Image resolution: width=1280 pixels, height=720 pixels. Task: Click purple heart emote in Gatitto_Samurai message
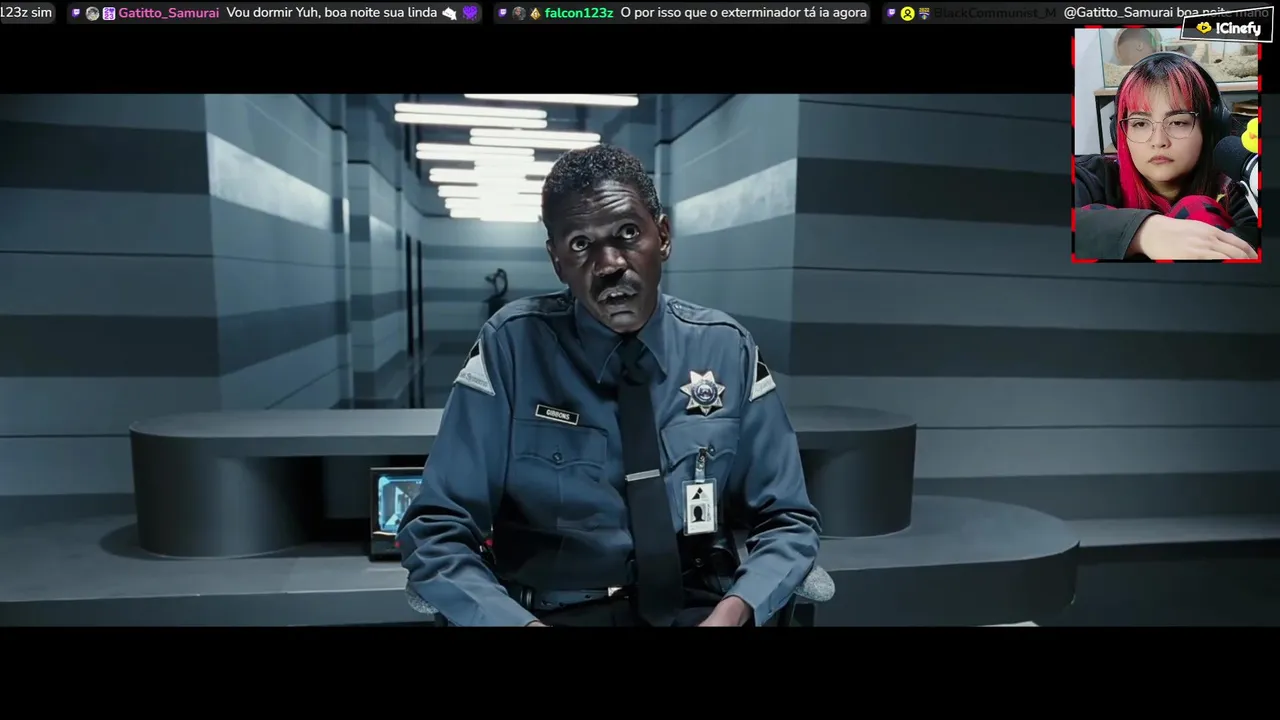tap(471, 13)
